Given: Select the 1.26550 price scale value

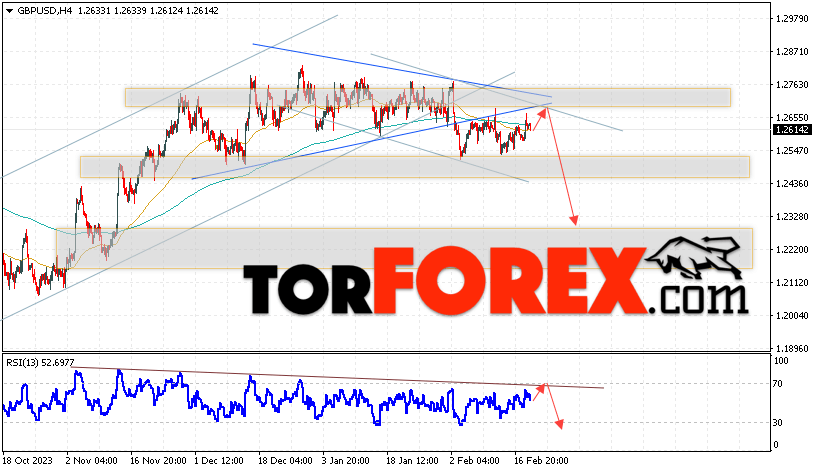Looking at the screenshot, I should coord(792,118).
